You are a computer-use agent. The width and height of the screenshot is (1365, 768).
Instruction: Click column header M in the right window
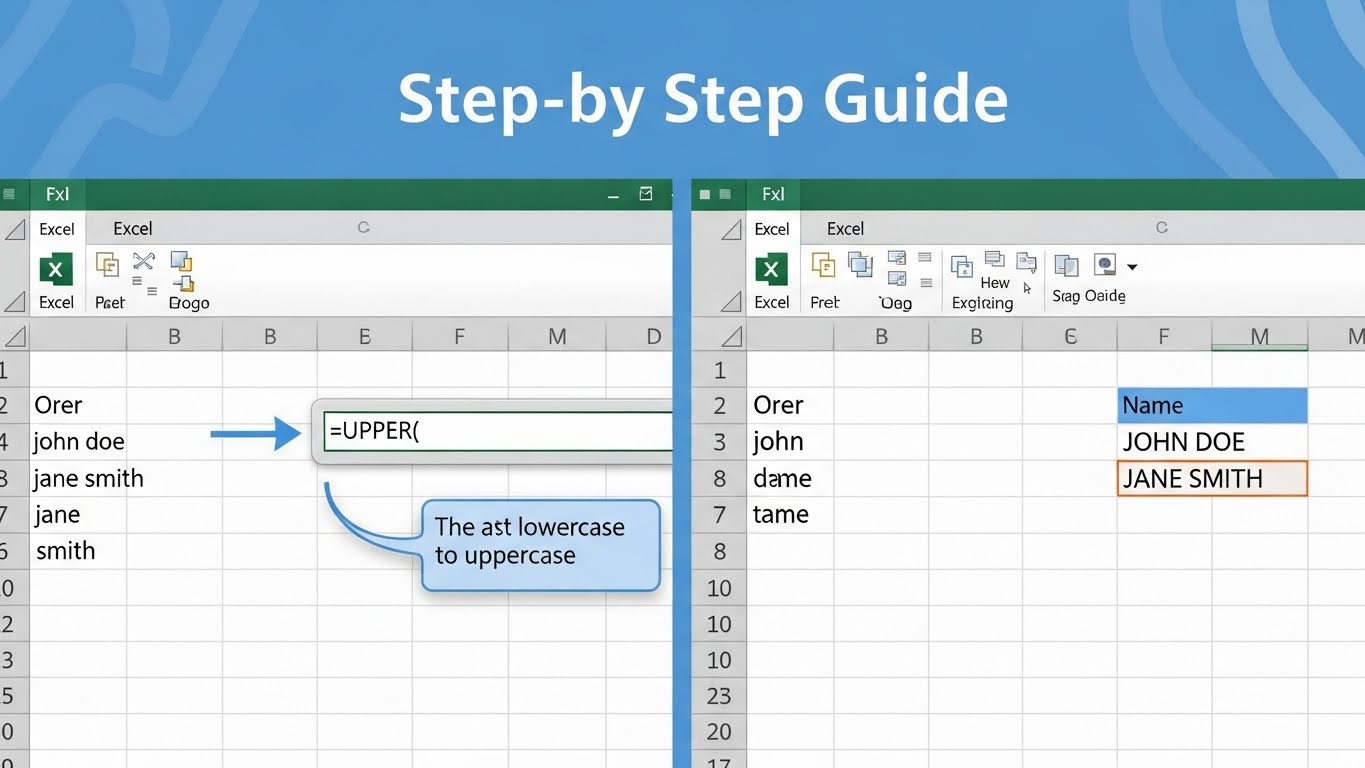tap(1259, 335)
